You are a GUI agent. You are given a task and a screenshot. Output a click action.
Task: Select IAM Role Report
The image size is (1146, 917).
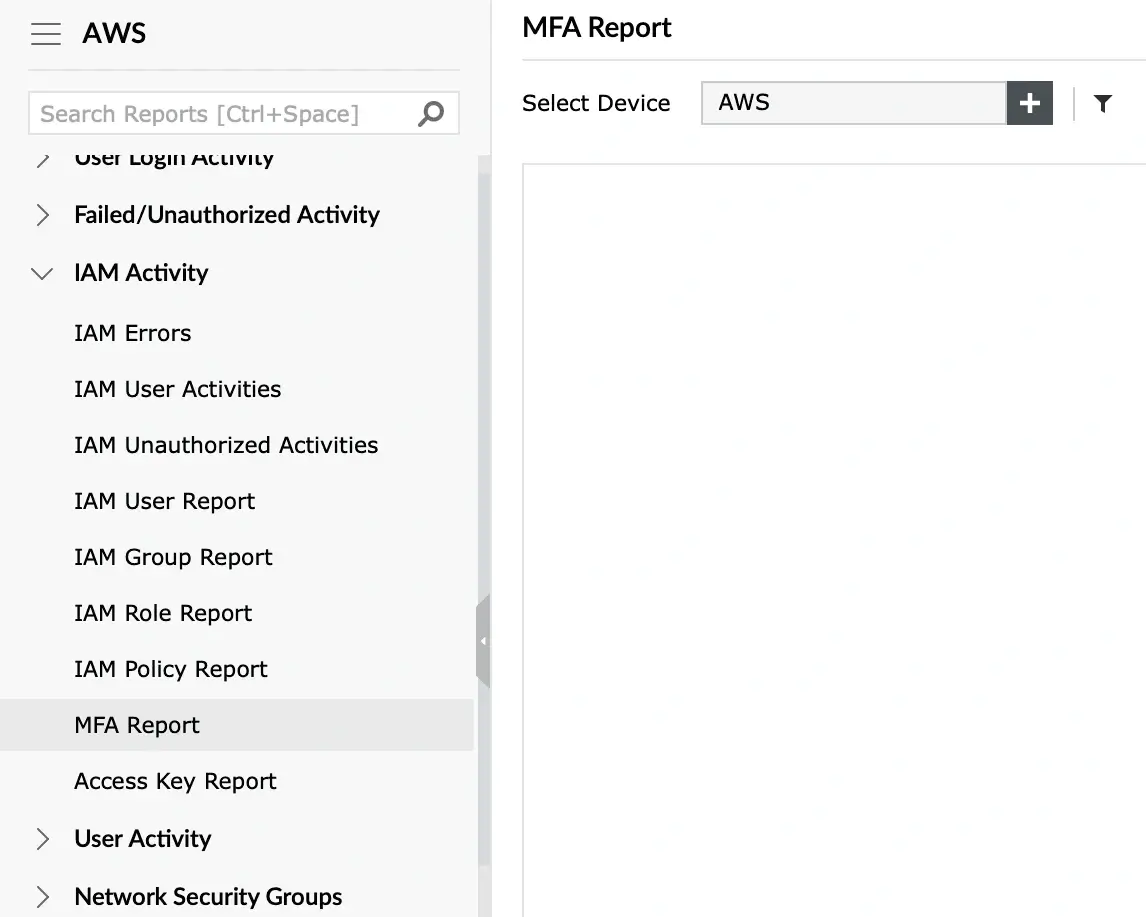[163, 613]
